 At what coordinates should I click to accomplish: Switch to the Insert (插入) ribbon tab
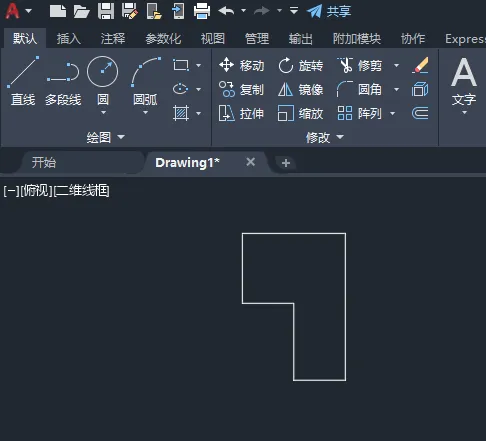tap(68, 39)
